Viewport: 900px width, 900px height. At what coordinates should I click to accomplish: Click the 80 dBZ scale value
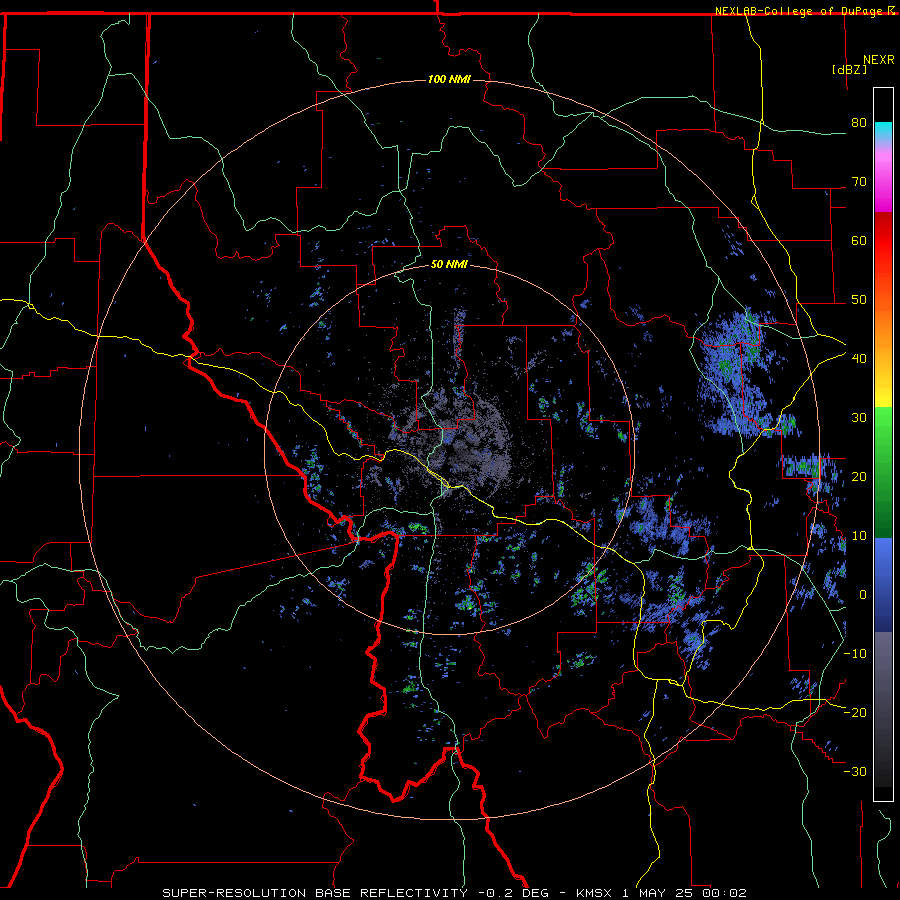click(859, 123)
